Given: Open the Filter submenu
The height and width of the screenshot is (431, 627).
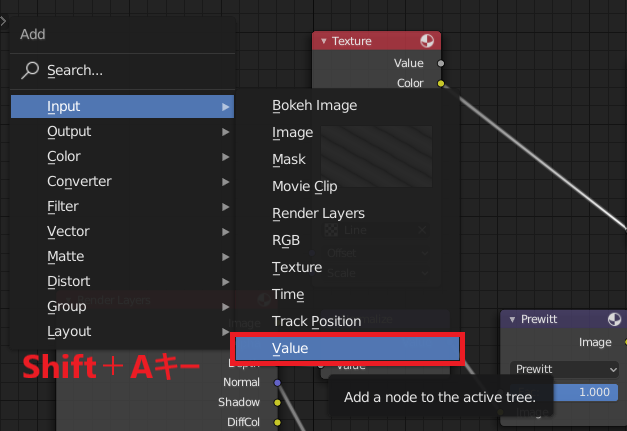Looking at the screenshot, I should (x=122, y=206).
